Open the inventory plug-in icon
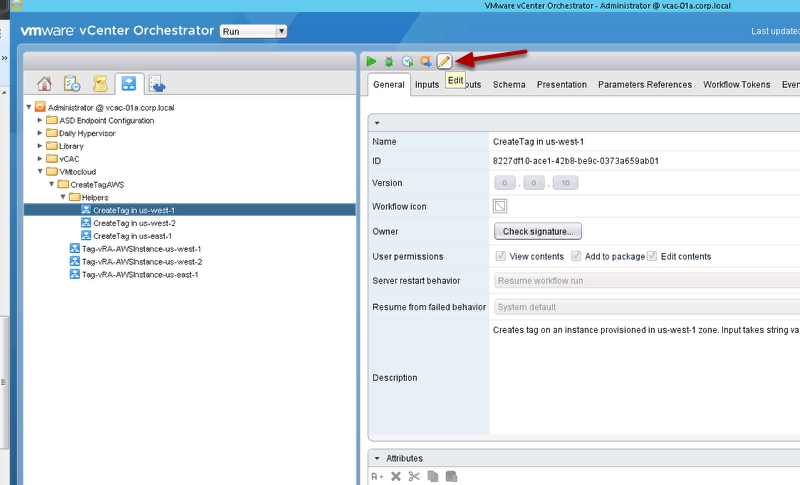800x485 pixels. tap(157, 84)
